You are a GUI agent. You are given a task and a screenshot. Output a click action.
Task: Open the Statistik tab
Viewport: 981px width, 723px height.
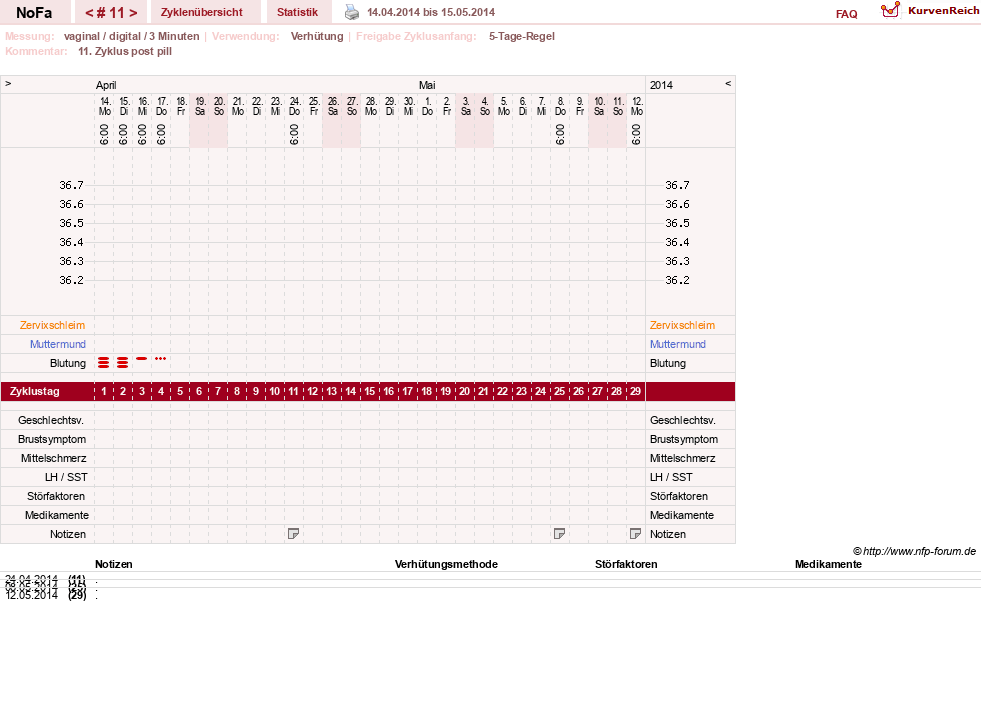click(297, 12)
